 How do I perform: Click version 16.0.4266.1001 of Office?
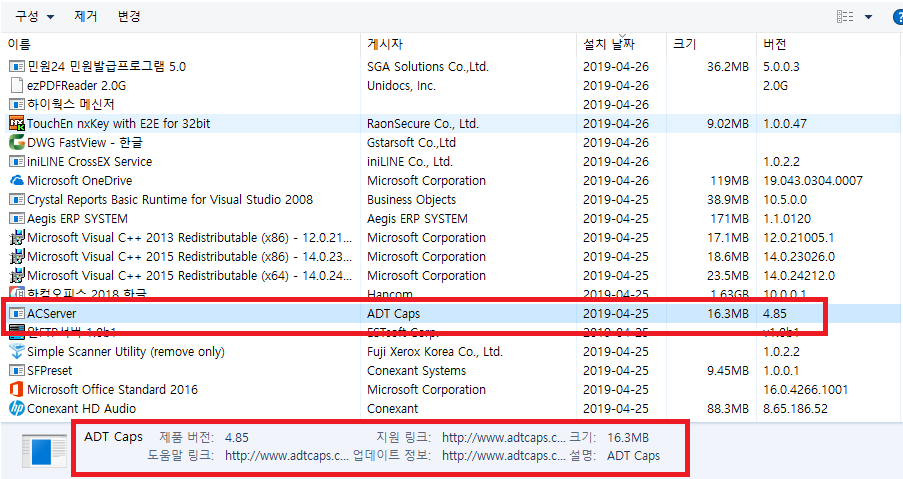click(x=805, y=390)
